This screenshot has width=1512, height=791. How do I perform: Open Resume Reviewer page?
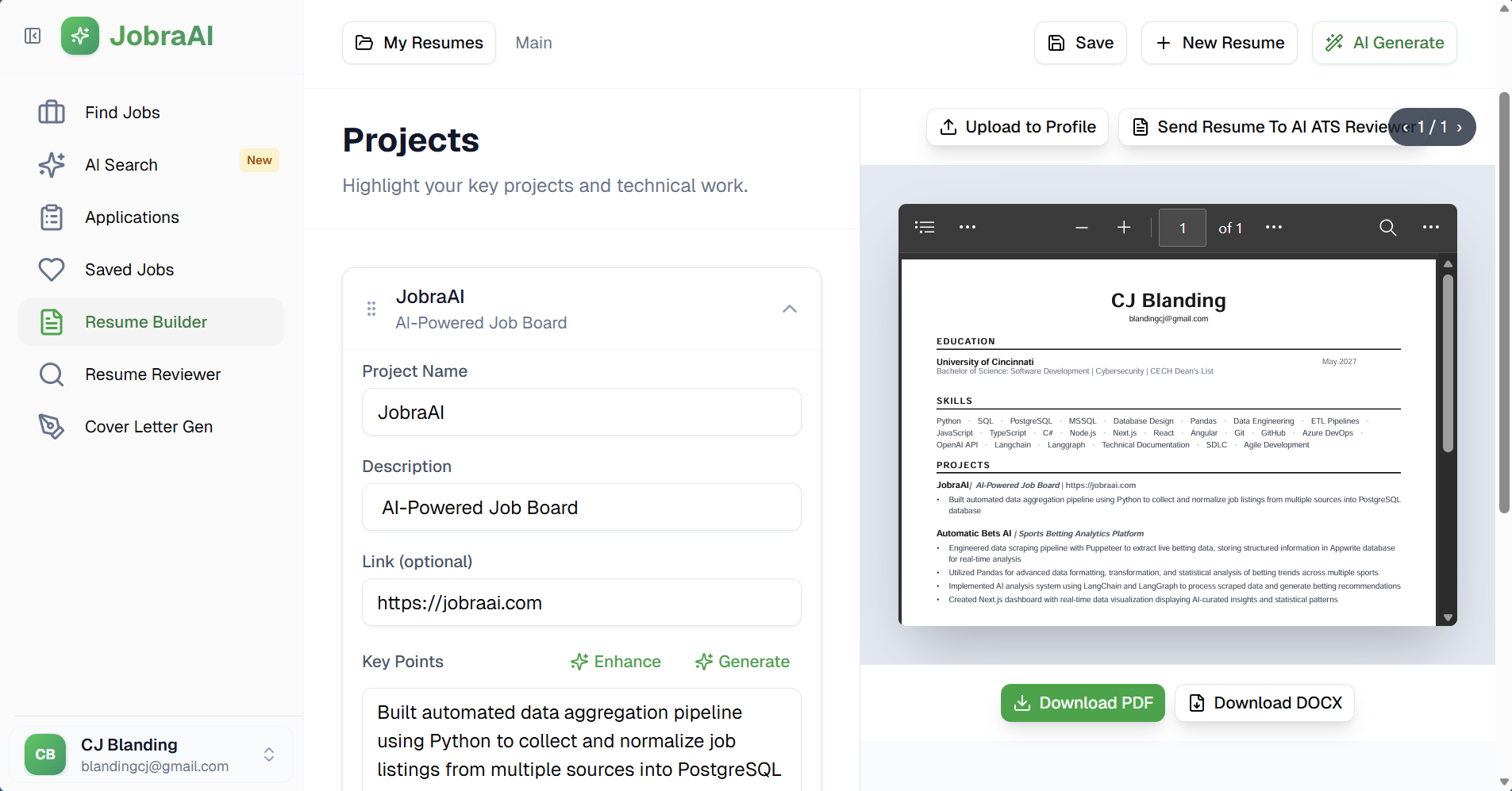(x=151, y=374)
